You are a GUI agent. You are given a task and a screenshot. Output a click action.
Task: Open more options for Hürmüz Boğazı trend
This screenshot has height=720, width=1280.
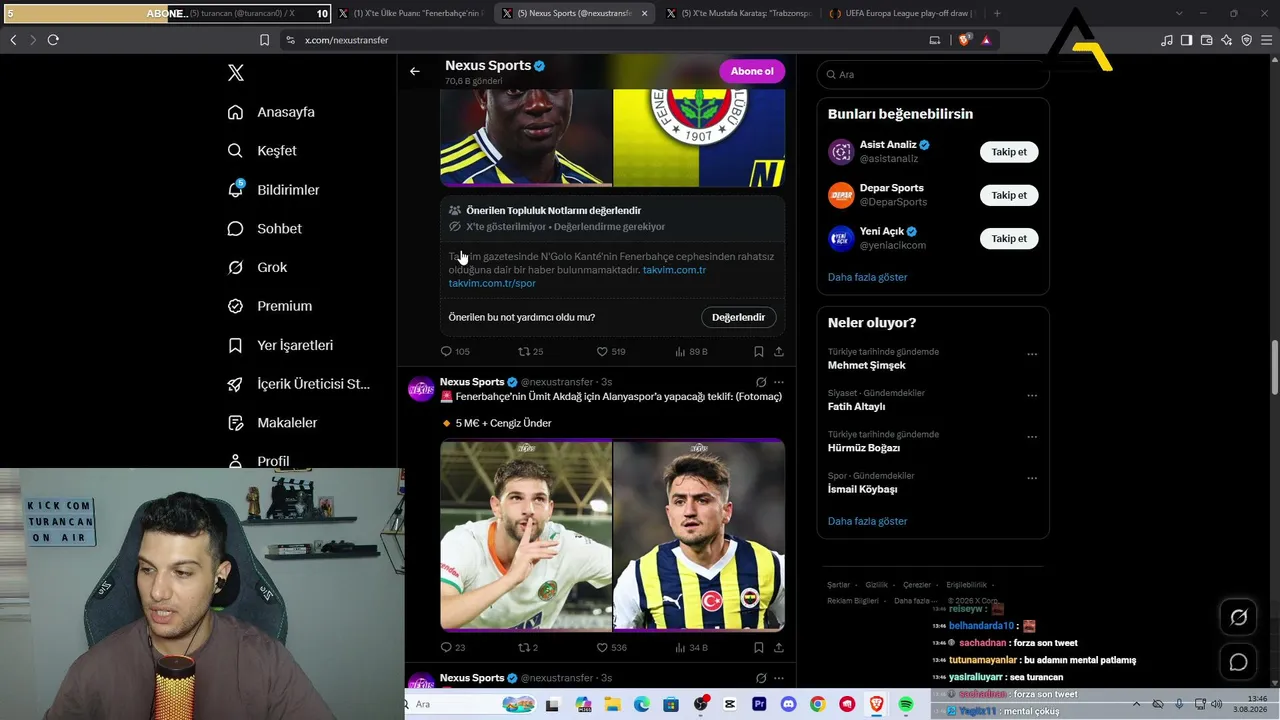tap(1032, 436)
